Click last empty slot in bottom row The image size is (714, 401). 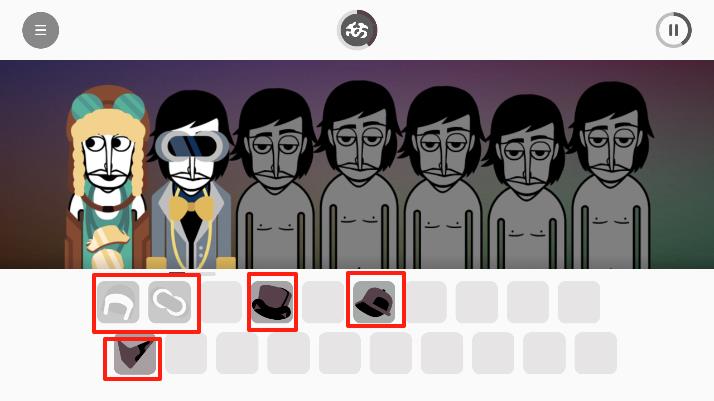[596, 353]
